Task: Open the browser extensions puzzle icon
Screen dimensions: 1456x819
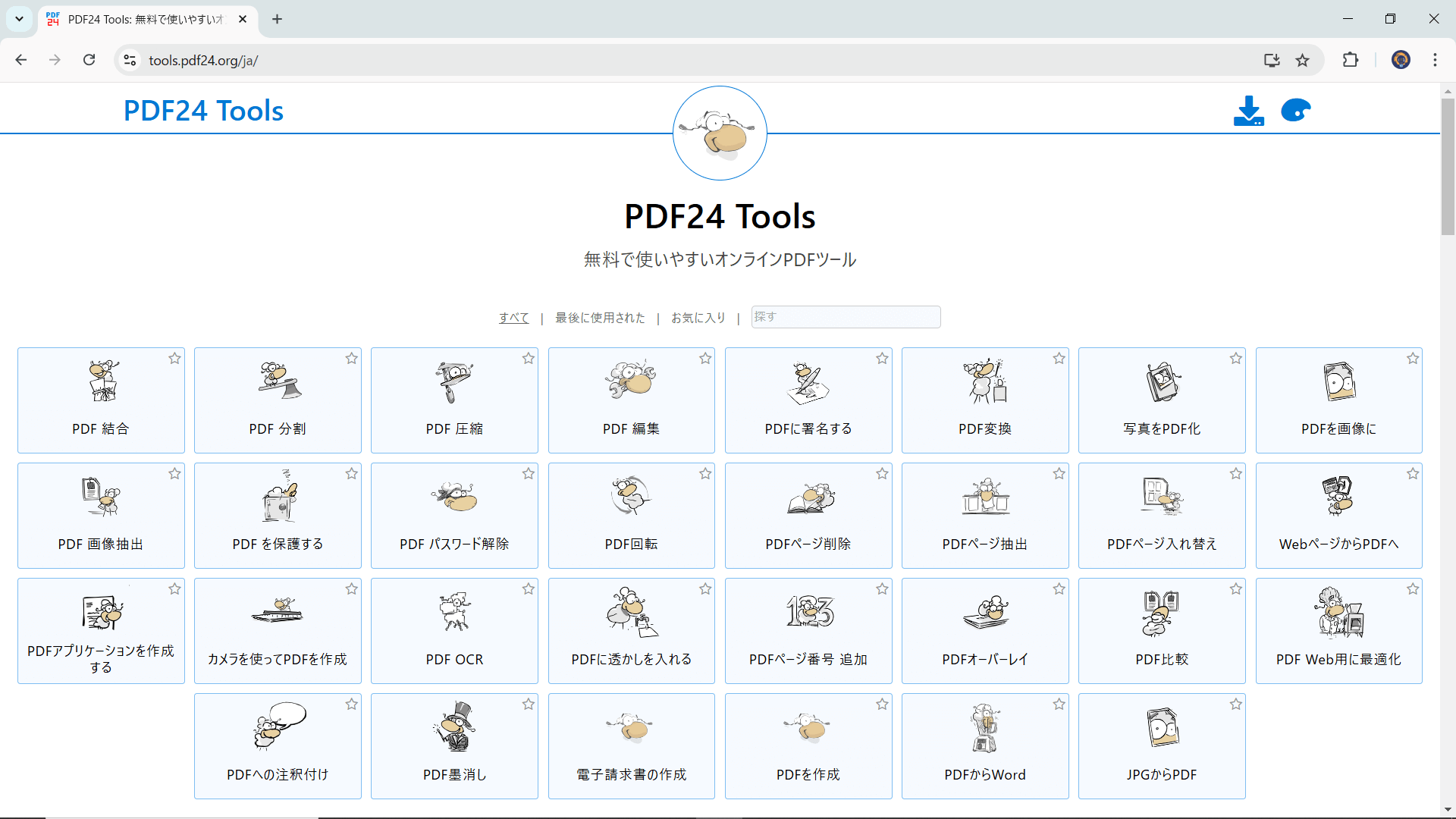Action: [1350, 60]
